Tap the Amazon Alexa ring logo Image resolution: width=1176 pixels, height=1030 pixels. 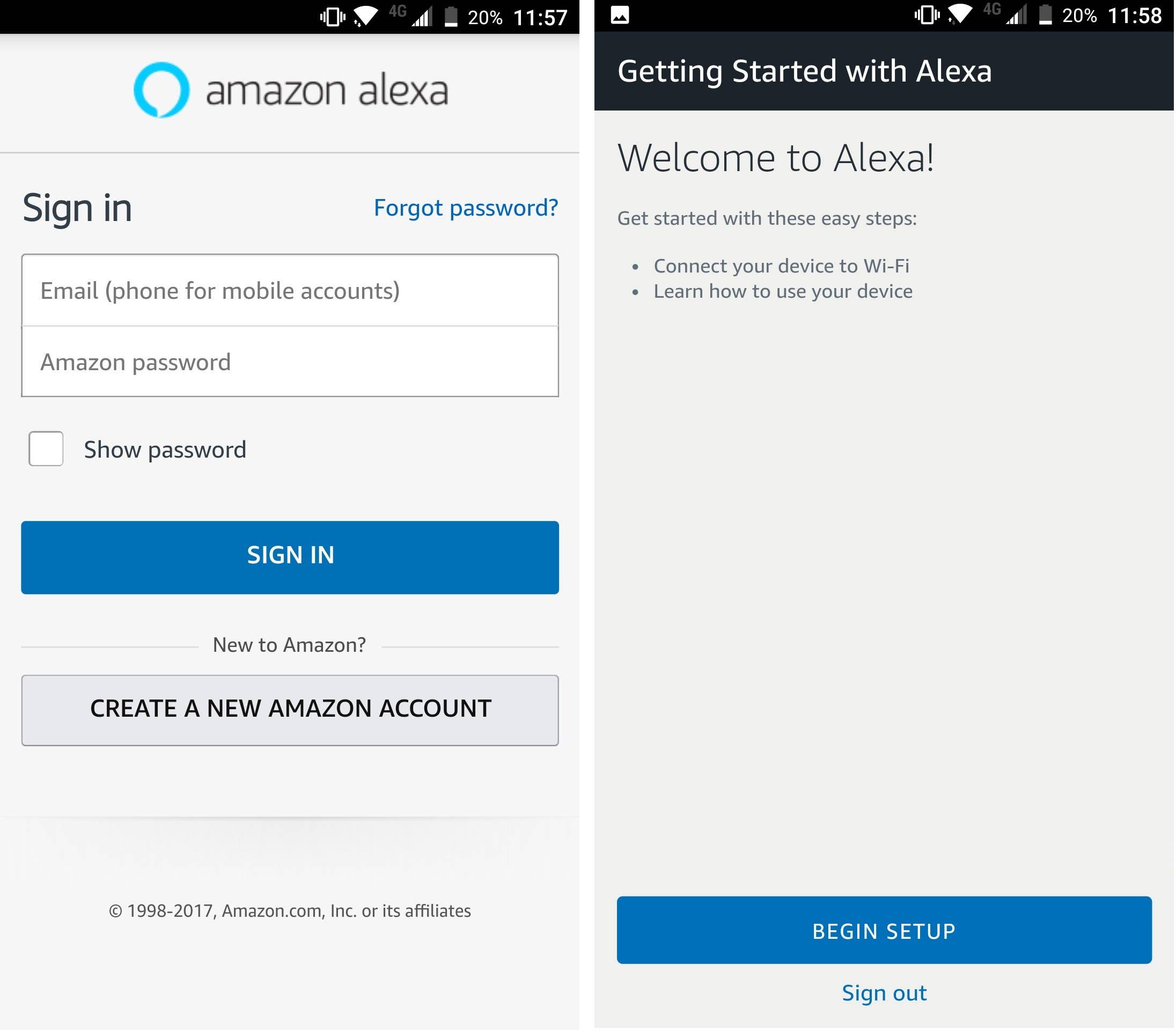161,90
